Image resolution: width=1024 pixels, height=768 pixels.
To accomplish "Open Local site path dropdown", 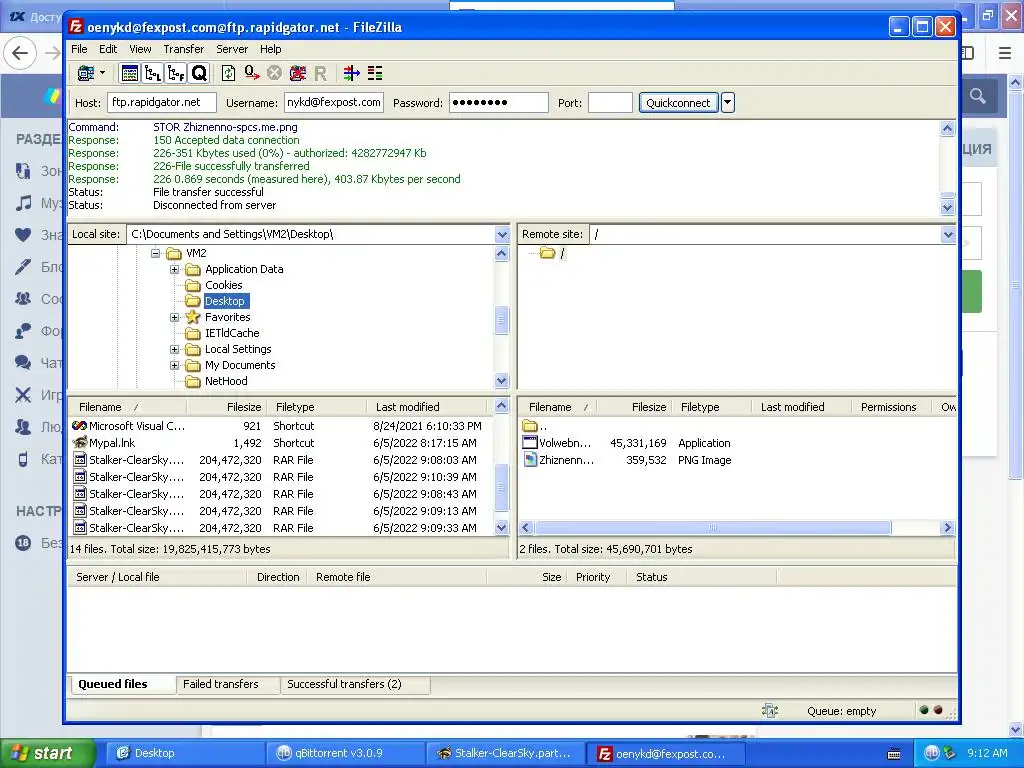I will (502, 234).
